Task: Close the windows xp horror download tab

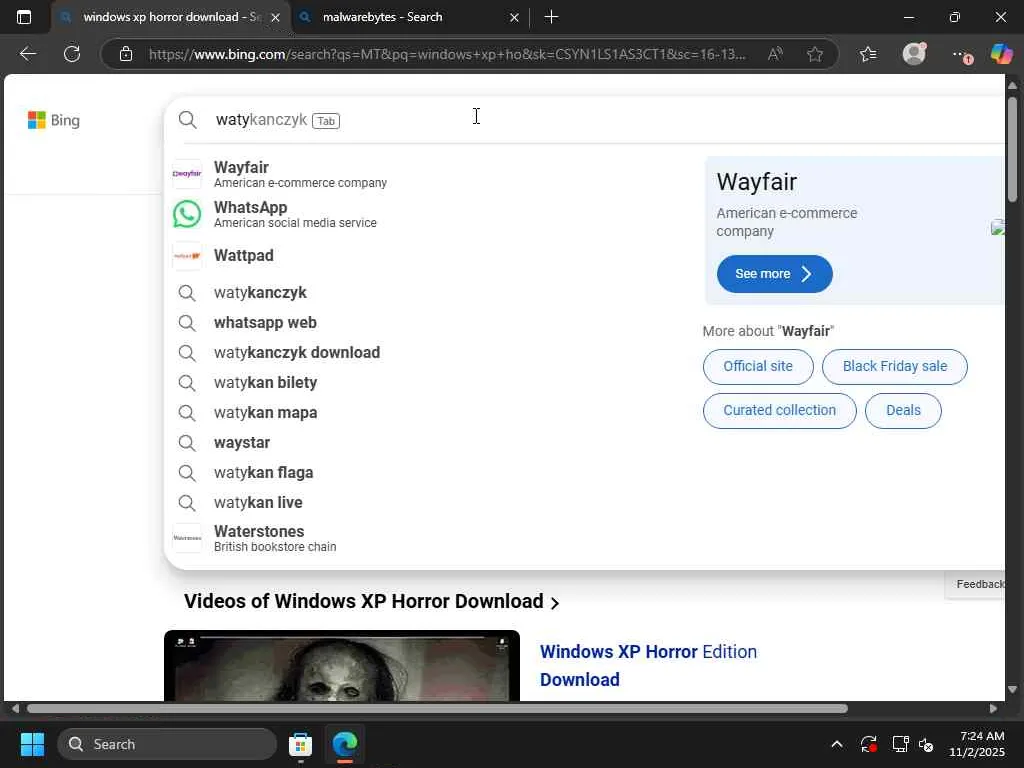Action: click(276, 18)
